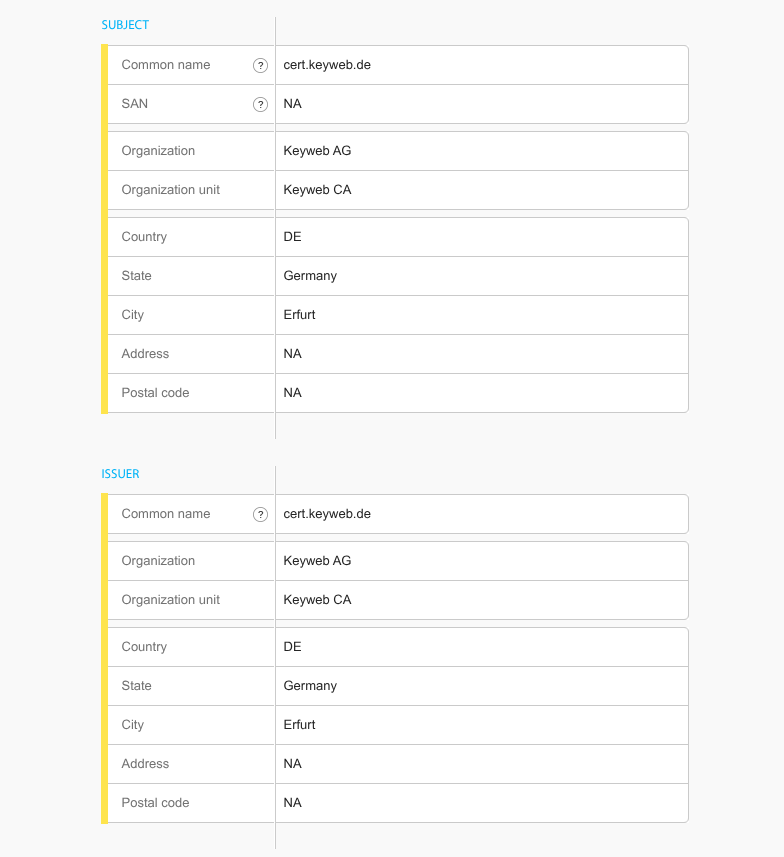Click the Subject Postal code label
This screenshot has width=784, height=857.
click(155, 393)
